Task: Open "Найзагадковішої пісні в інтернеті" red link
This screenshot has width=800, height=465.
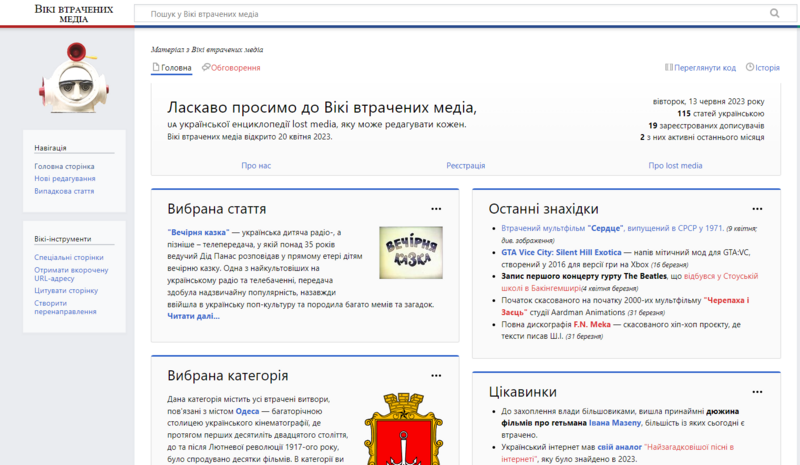Action: point(617,453)
